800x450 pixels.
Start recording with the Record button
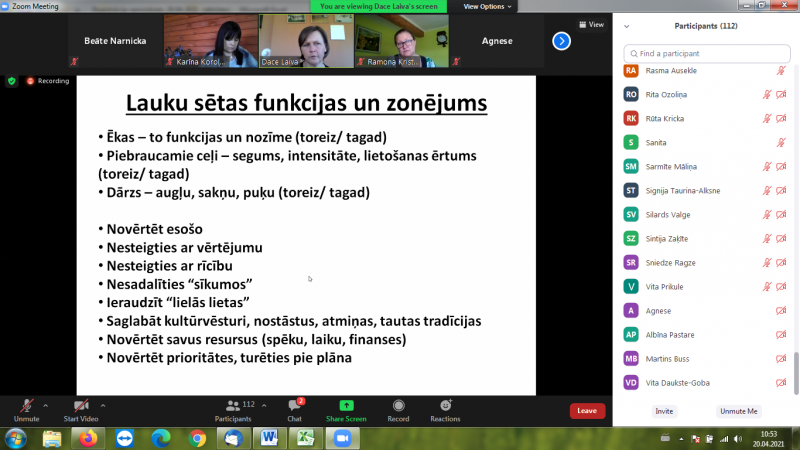tap(398, 409)
